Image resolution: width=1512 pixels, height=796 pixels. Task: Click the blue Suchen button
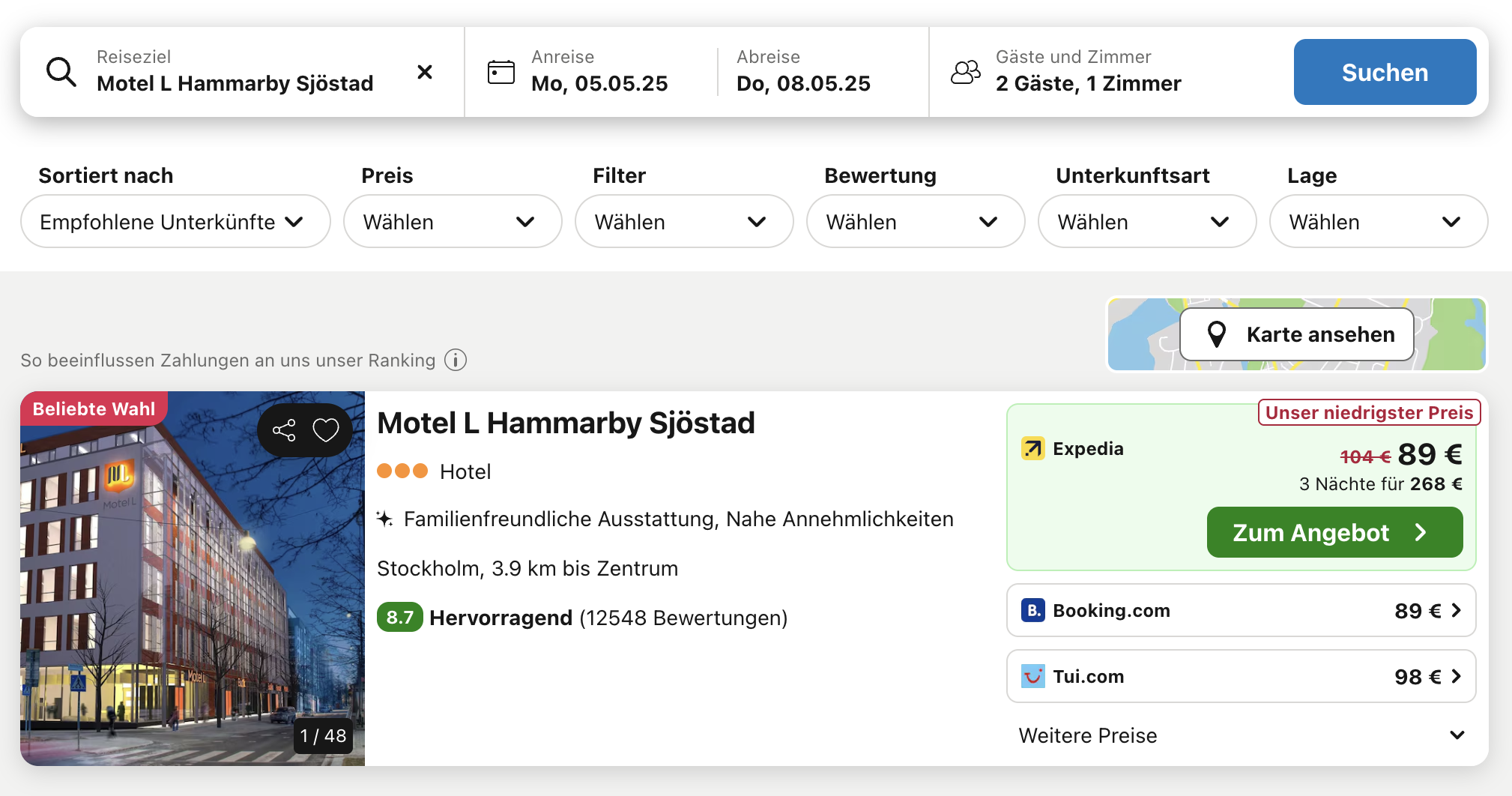click(1385, 72)
